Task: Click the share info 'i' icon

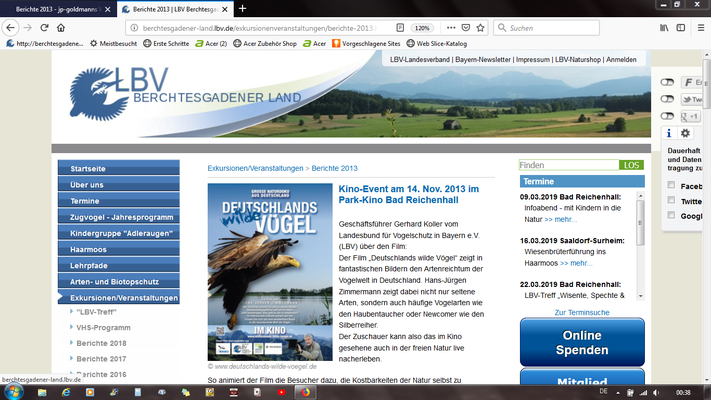Action: 669,133
